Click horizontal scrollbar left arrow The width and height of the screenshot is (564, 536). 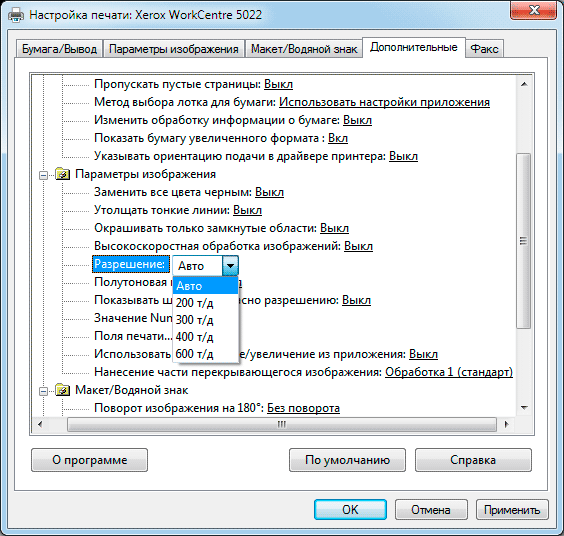coord(40,424)
